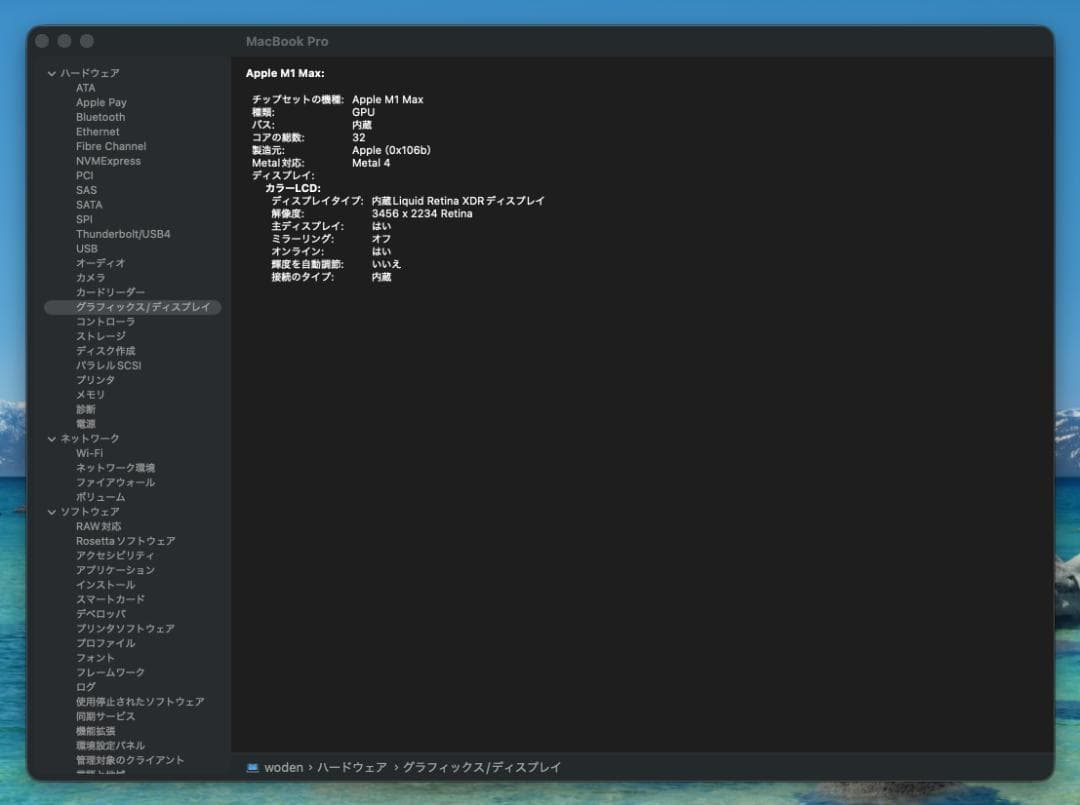Click ハードウェア in the bottom path bar
The width and height of the screenshot is (1080, 805).
(x=351, y=768)
